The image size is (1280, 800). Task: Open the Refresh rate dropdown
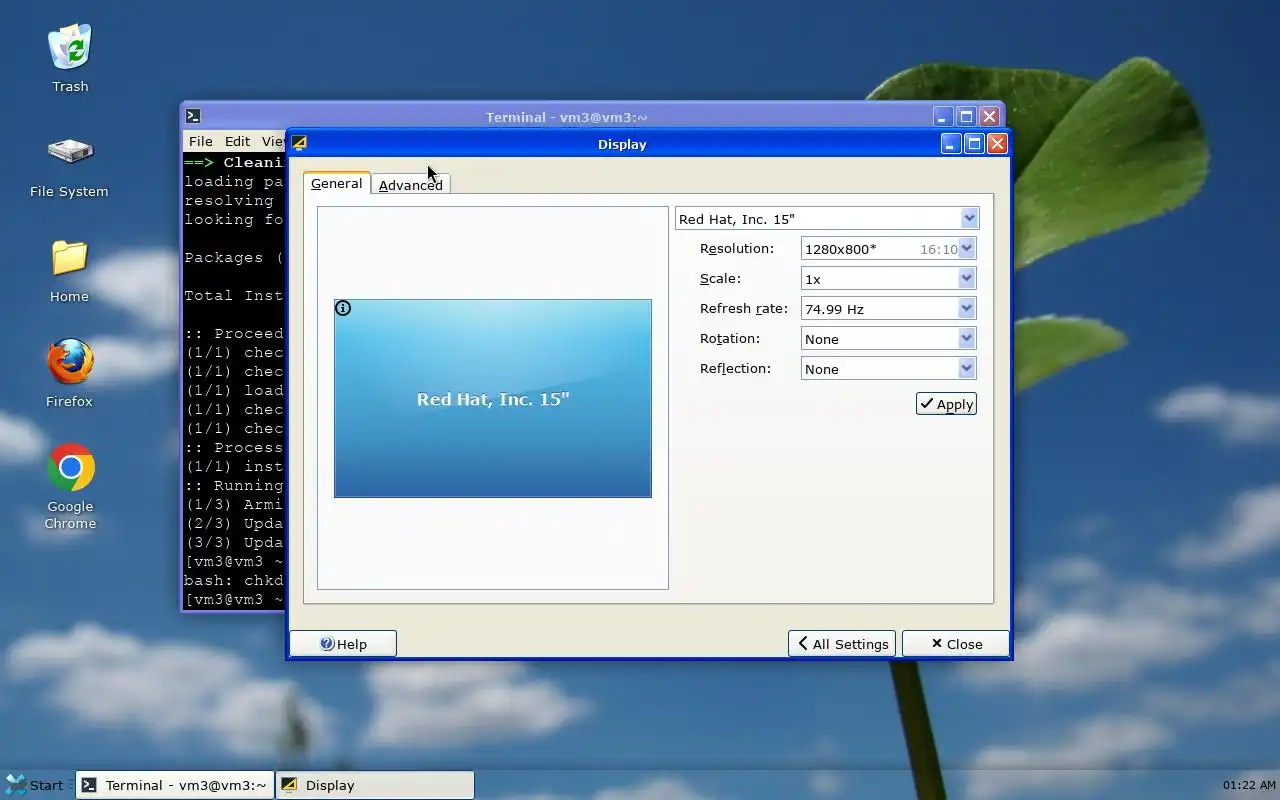pyautogui.click(x=888, y=309)
